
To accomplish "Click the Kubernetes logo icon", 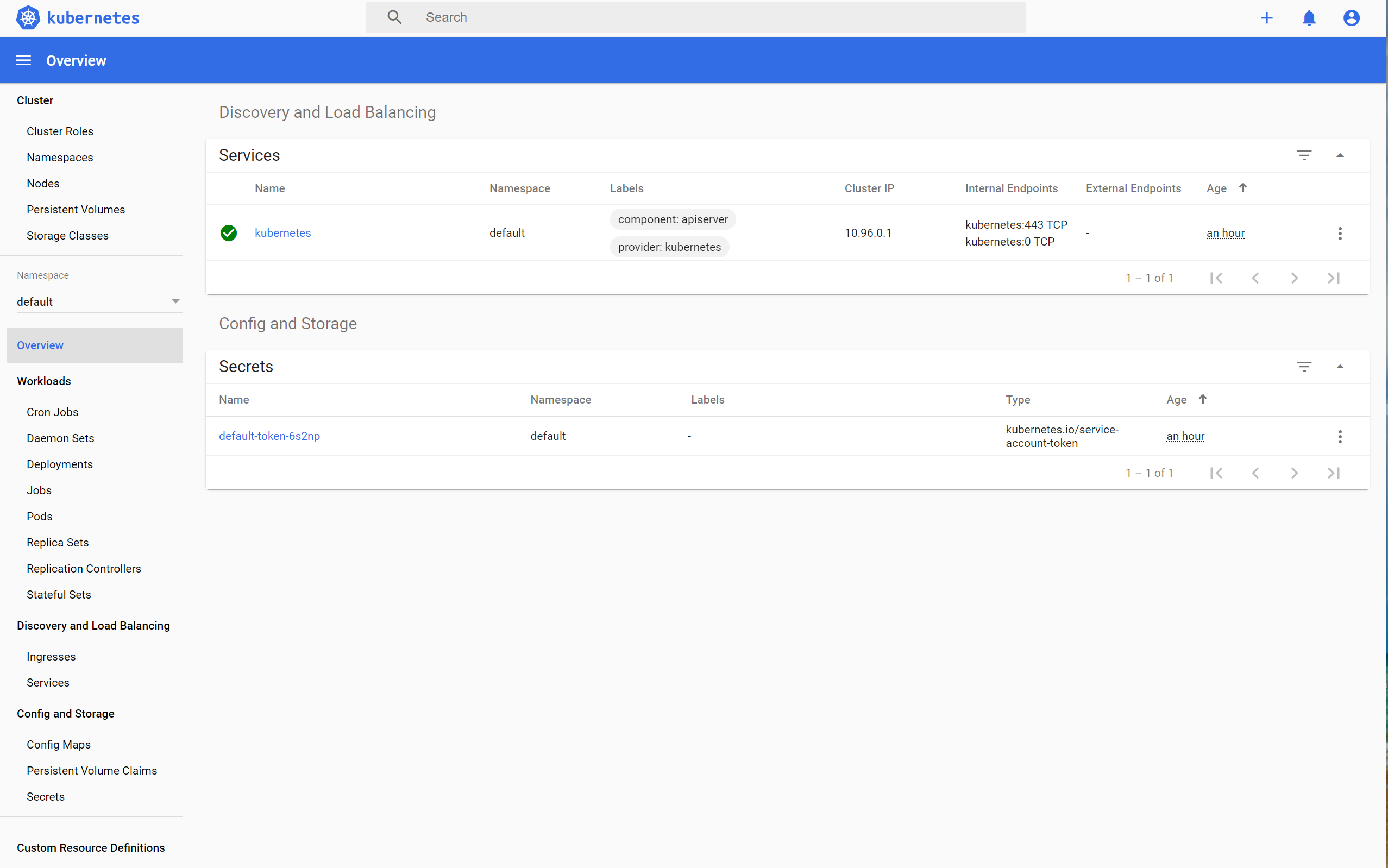I will point(27,17).
